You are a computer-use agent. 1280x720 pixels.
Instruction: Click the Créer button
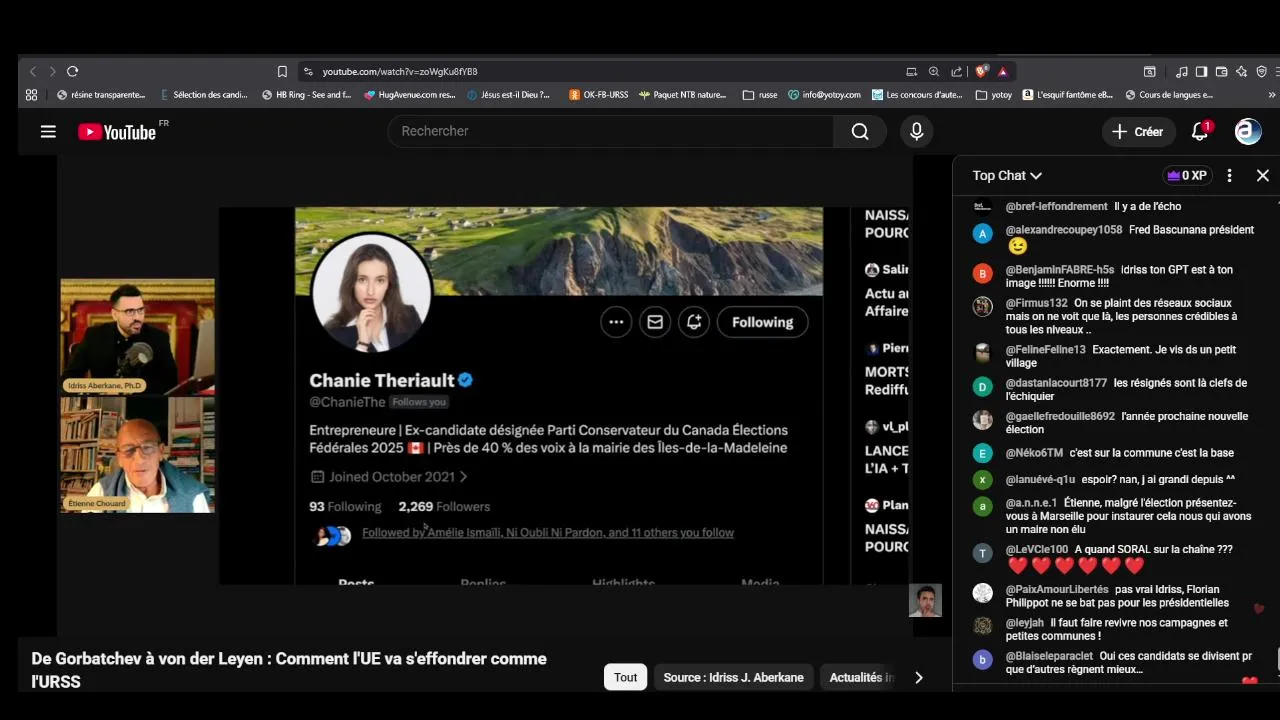pos(1138,131)
